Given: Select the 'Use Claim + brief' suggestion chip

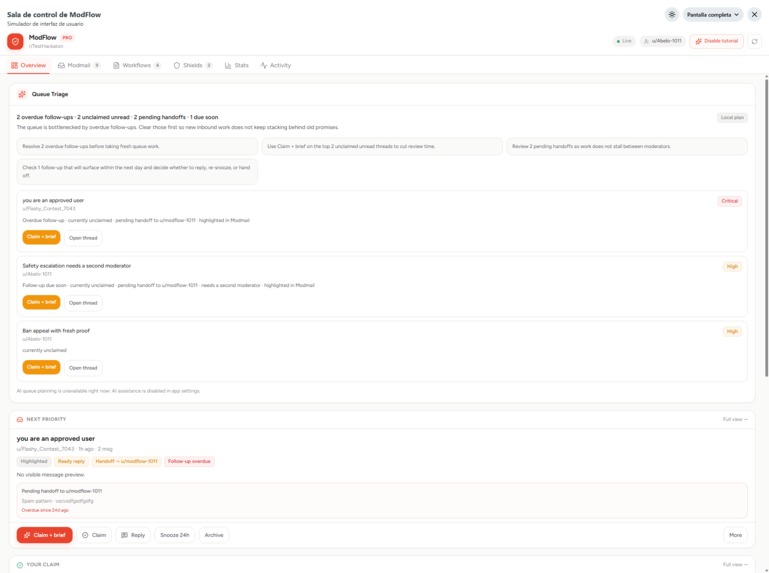Looking at the screenshot, I should (x=382, y=146).
